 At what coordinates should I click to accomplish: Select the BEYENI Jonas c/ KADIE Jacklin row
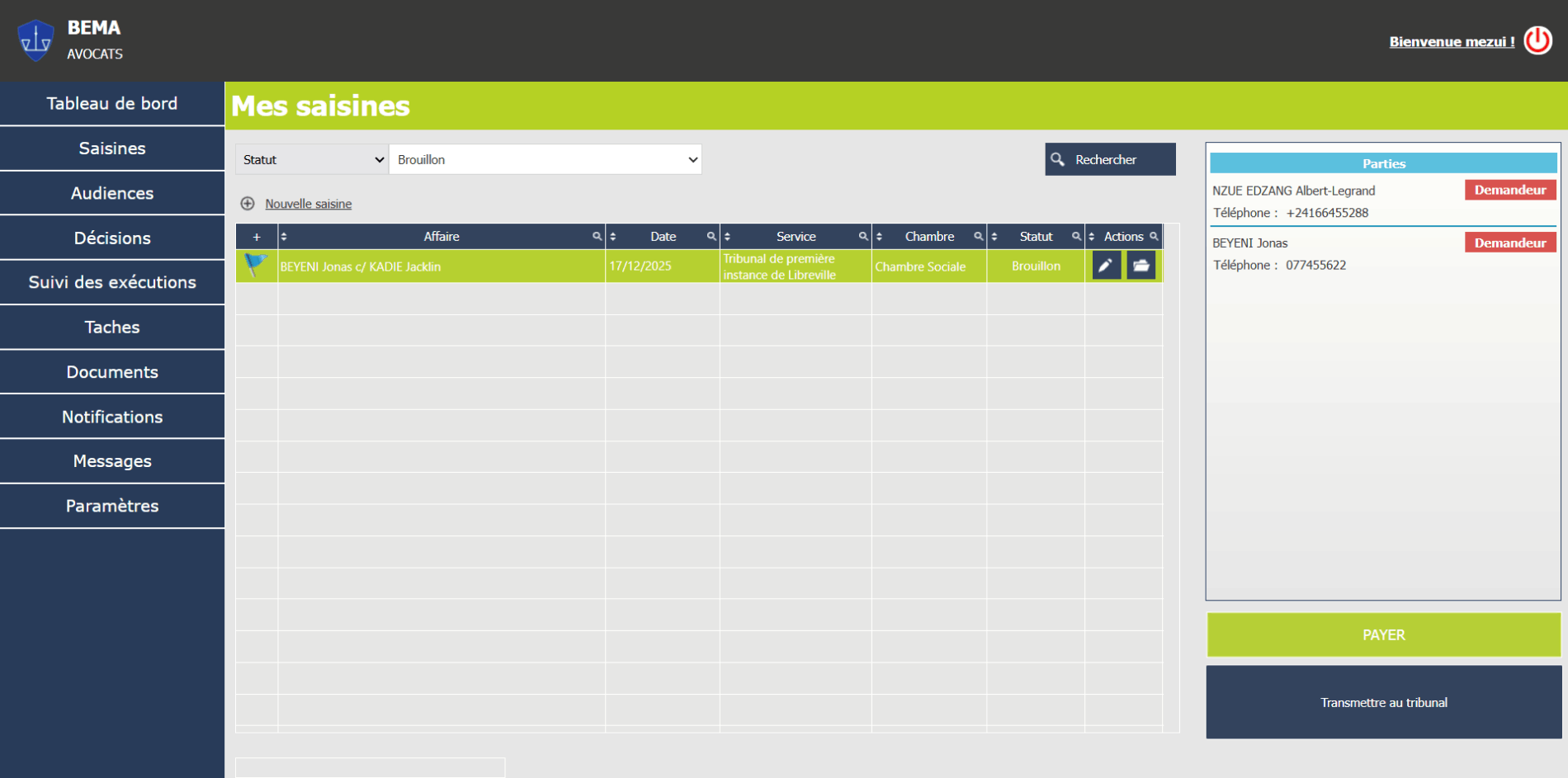pos(442,266)
